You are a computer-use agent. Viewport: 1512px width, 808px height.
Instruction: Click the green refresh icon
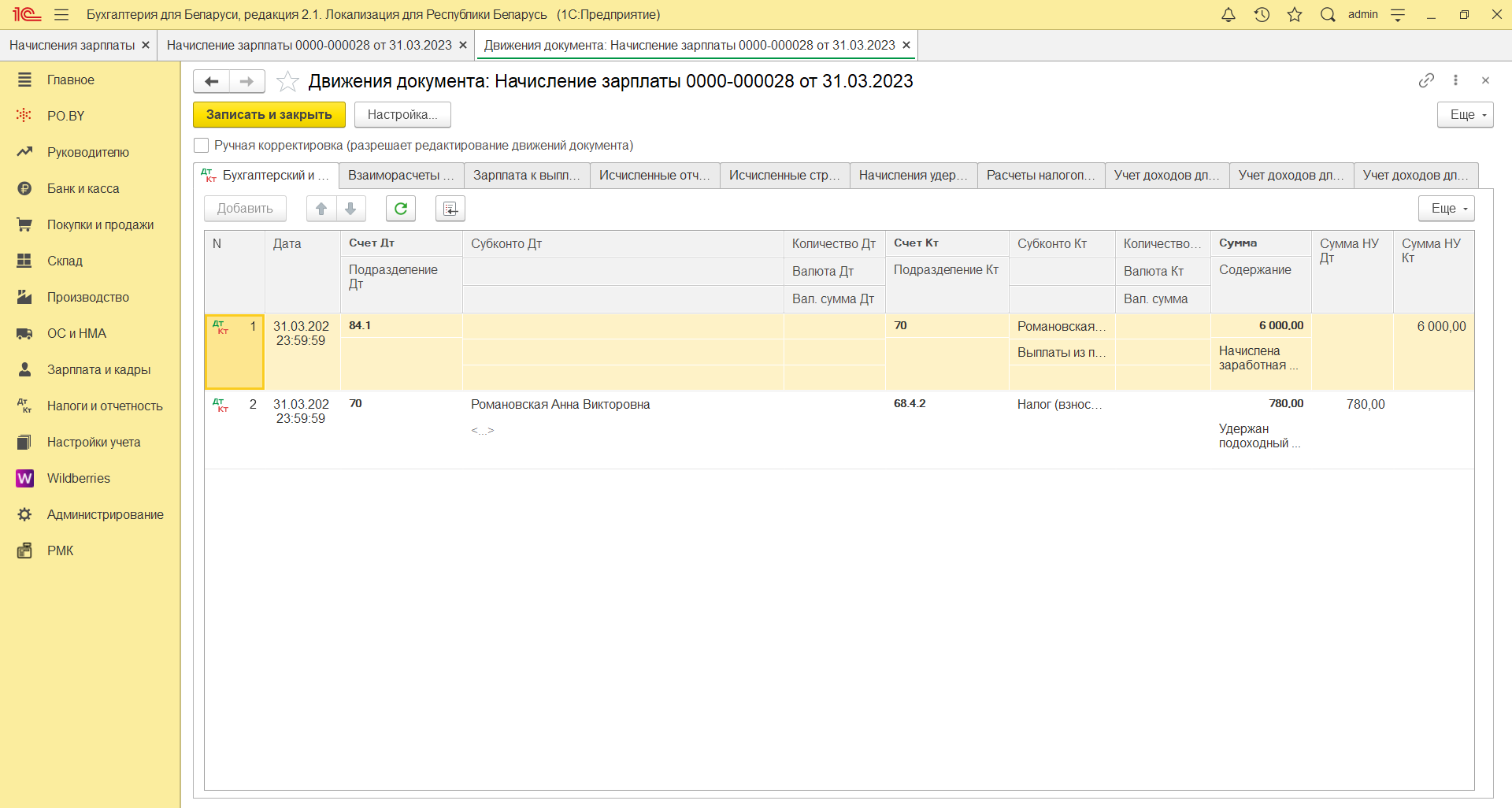pos(401,209)
